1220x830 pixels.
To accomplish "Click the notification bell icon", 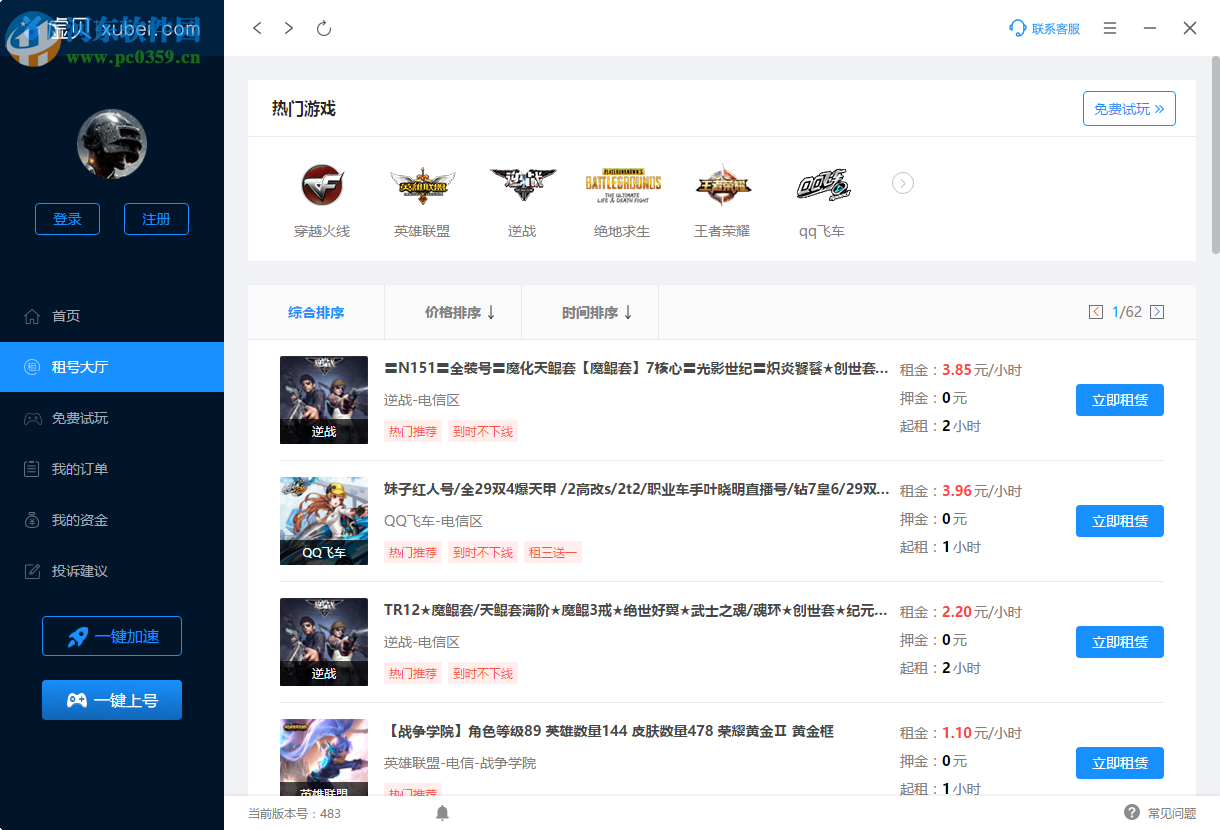I will coord(443,813).
